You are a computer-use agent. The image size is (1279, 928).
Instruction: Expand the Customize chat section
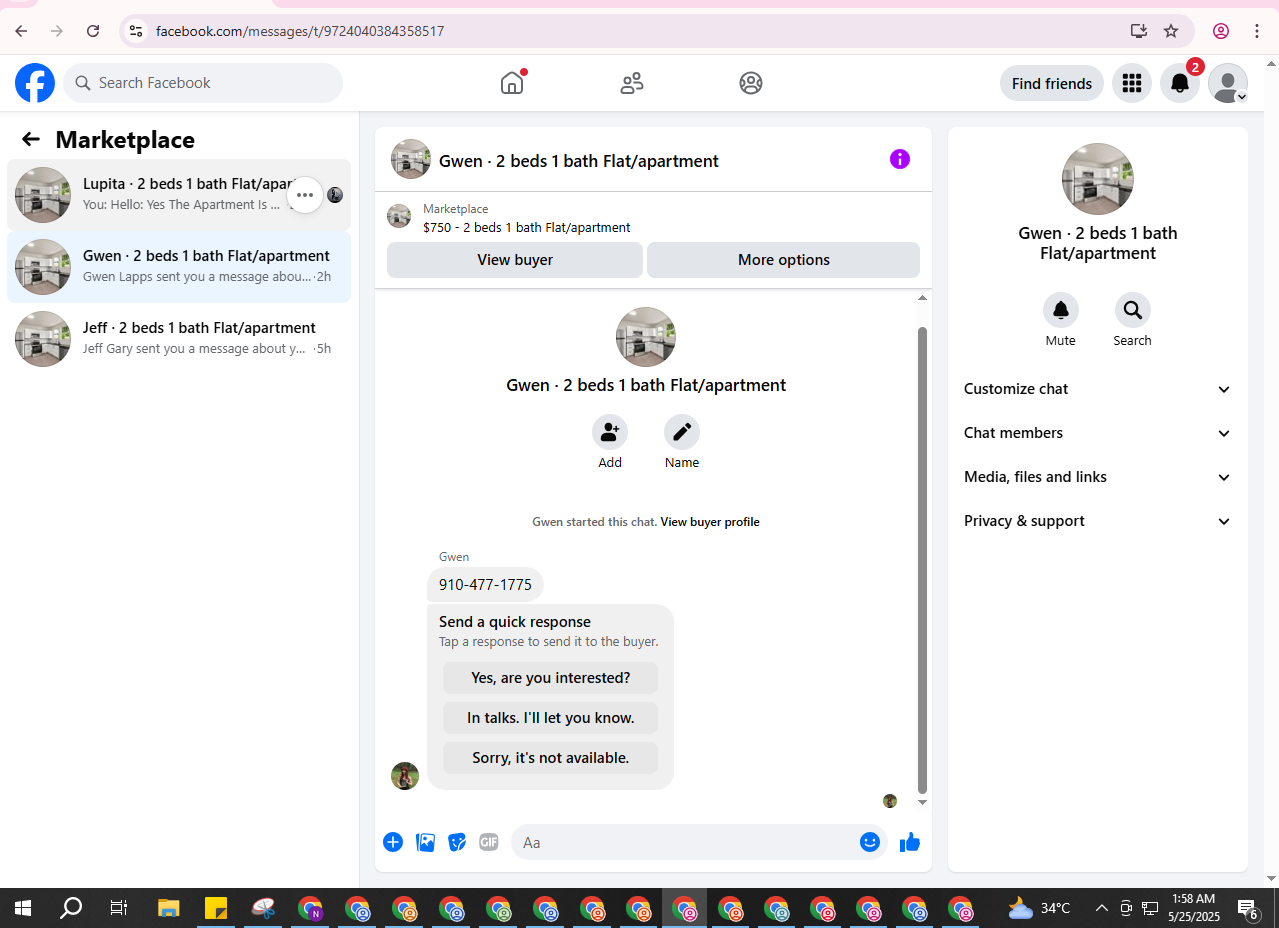[x=1098, y=389]
